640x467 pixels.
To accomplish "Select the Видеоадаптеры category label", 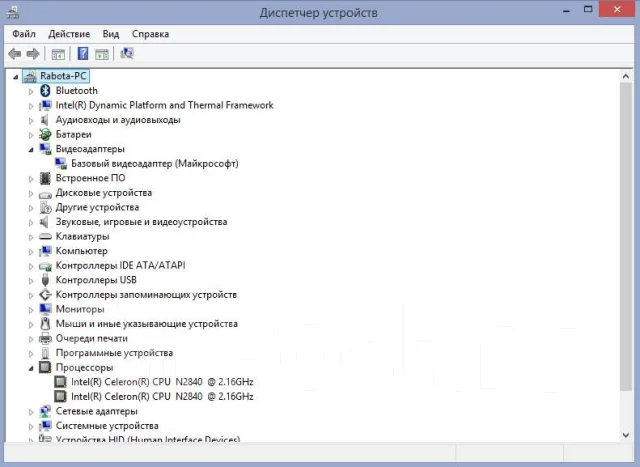I will (x=90, y=149).
